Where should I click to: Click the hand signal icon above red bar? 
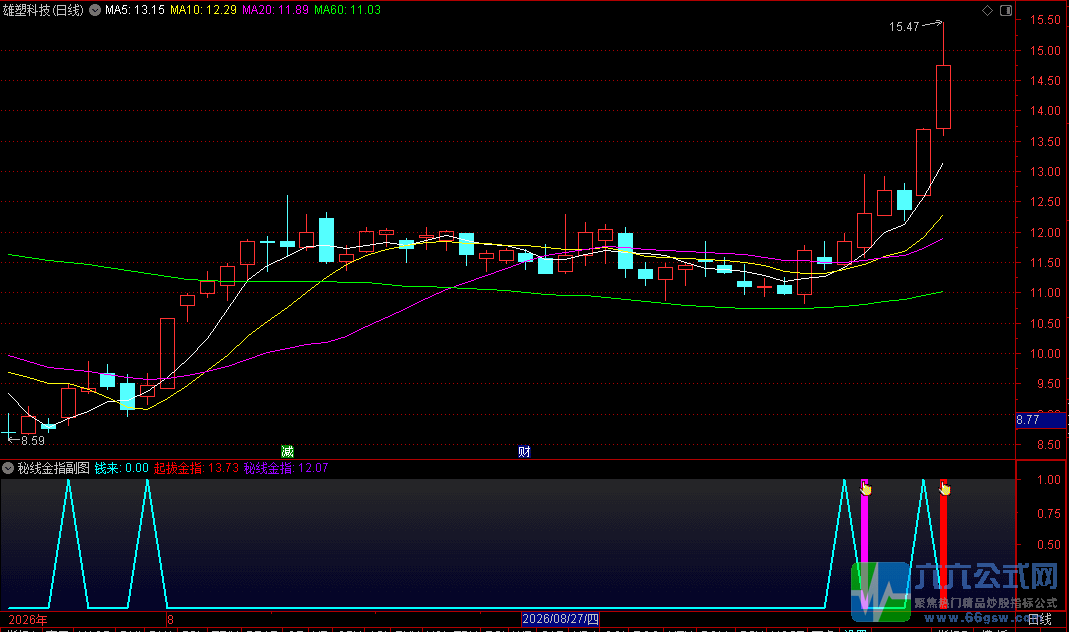(944, 487)
